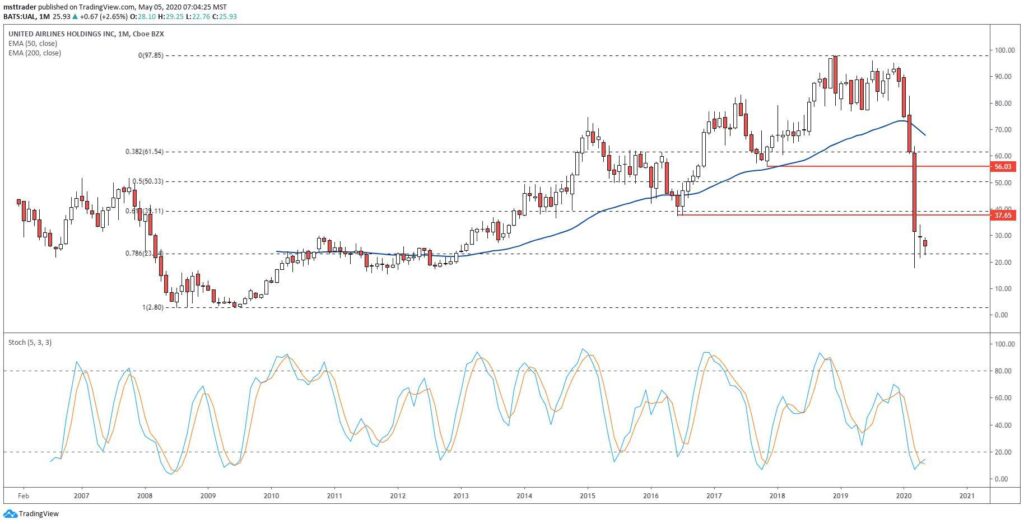Click 80.00 on the Stoch pane axis
Viewport: 1024px width, 524px height.
[1002, 370]
